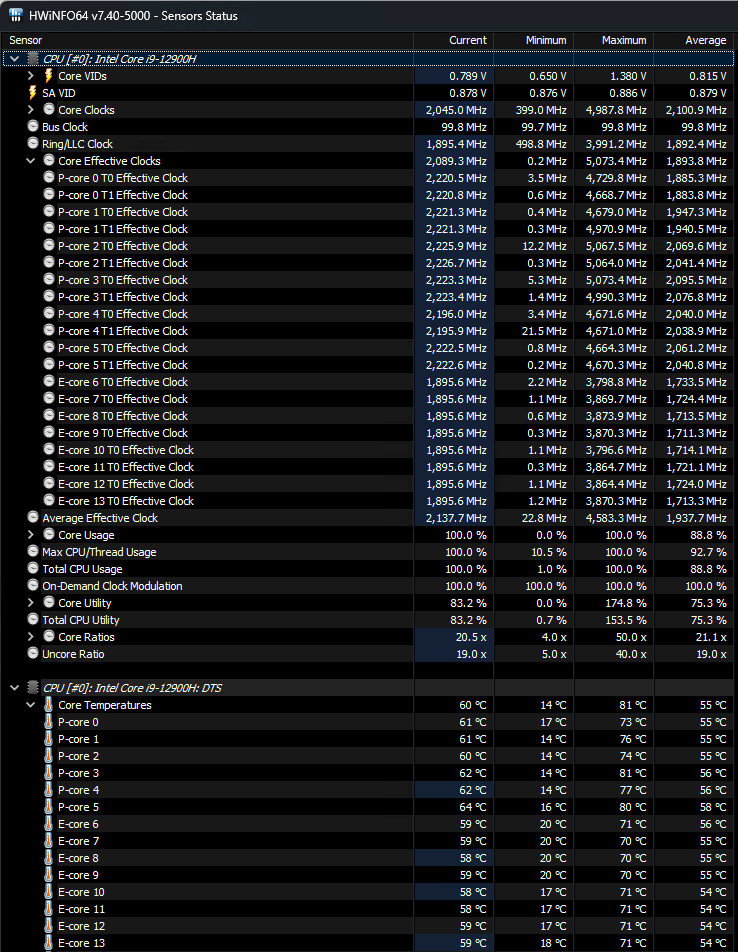Click the P-core 5 current temperature 64 °C
The image size is (738, 952).
click(x=473, y=807)
